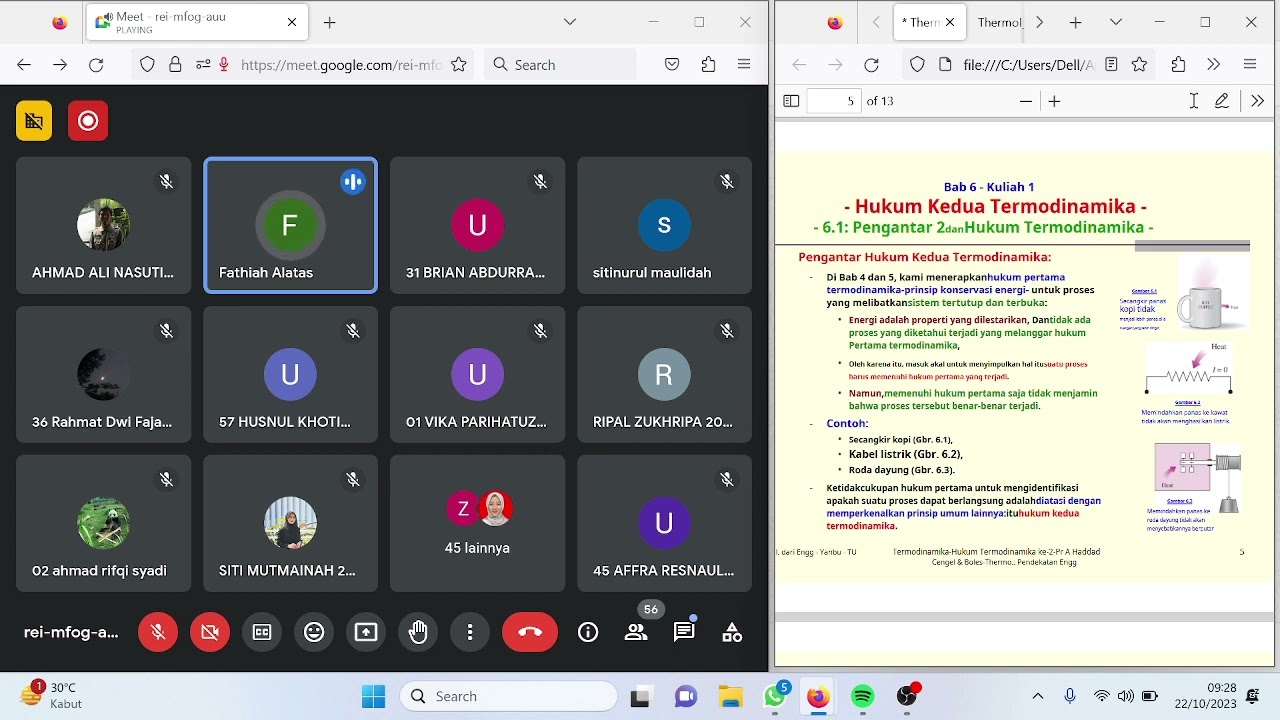Expand more toolbar tools in PDF browser window
The height and width of the screenshot is (720, 1280).
1213,65
